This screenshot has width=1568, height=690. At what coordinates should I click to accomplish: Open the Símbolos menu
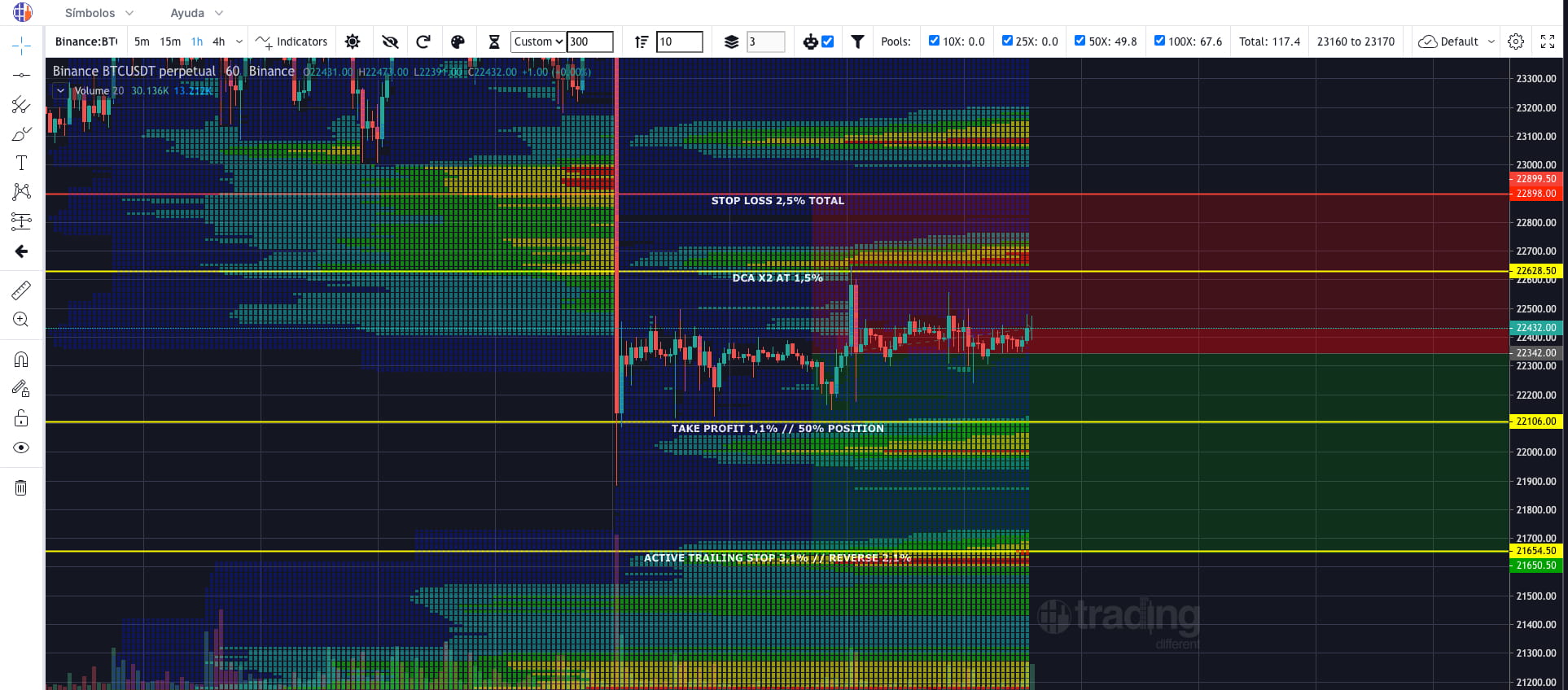(x=90, y=13)
